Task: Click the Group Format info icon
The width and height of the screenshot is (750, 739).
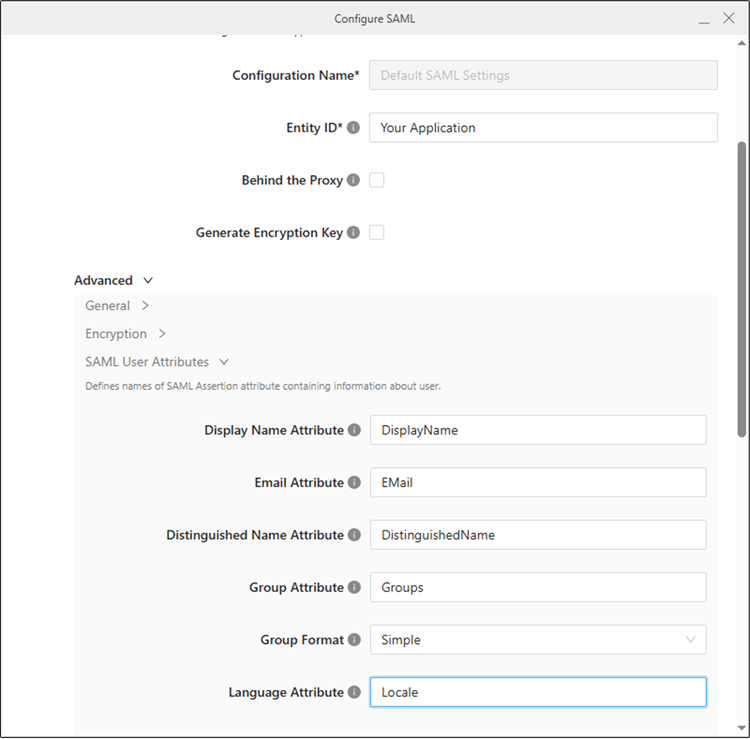Action: [354, 640]
